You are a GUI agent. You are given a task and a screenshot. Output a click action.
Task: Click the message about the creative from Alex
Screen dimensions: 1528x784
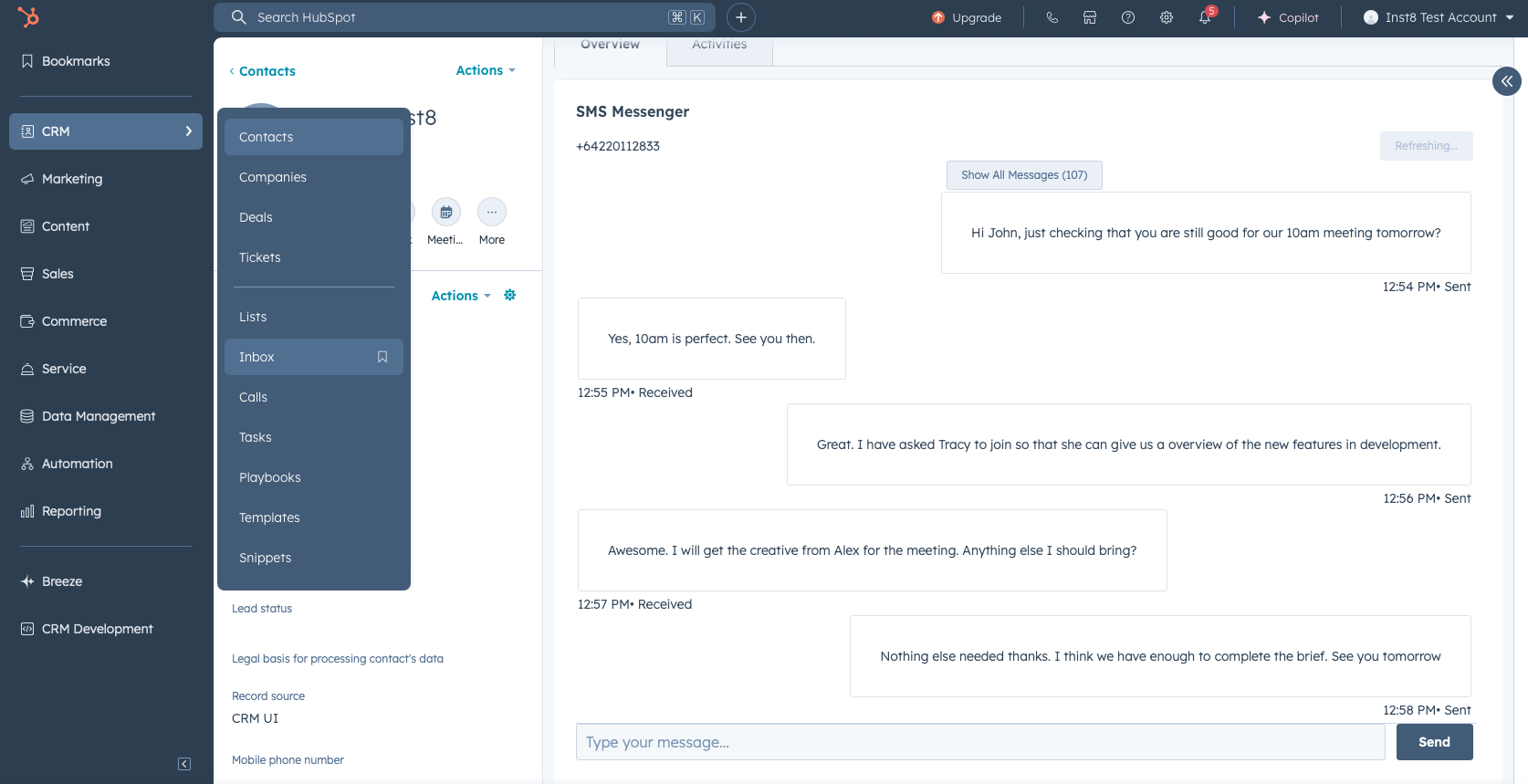pos(873,550)
